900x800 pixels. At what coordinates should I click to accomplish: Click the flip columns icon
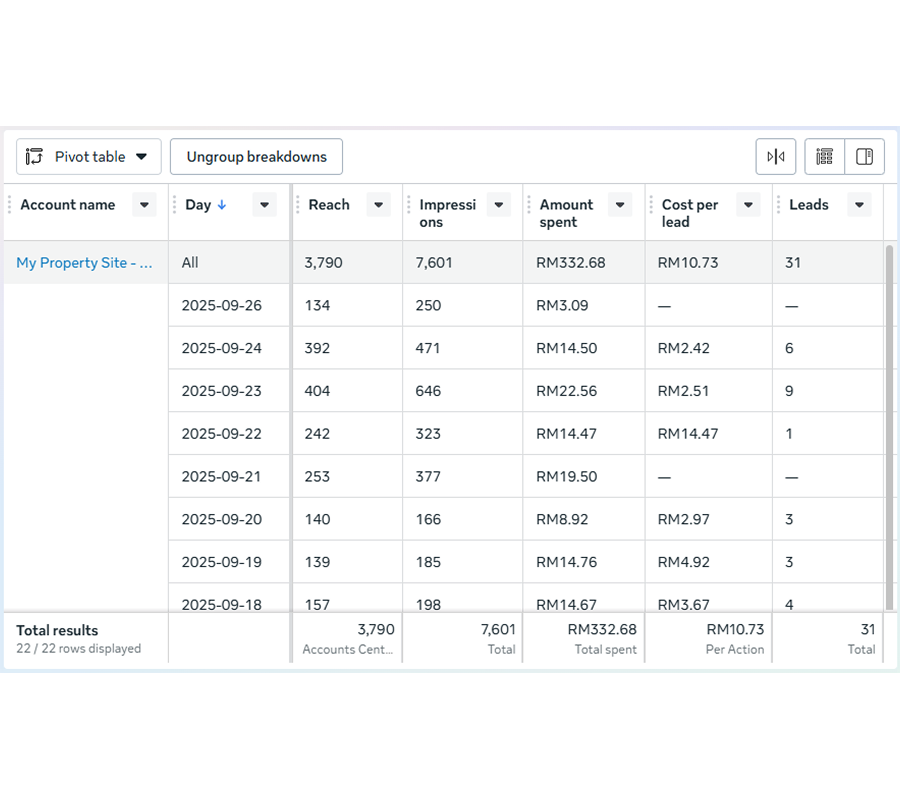pyautogui.click(x=776, y=156)
